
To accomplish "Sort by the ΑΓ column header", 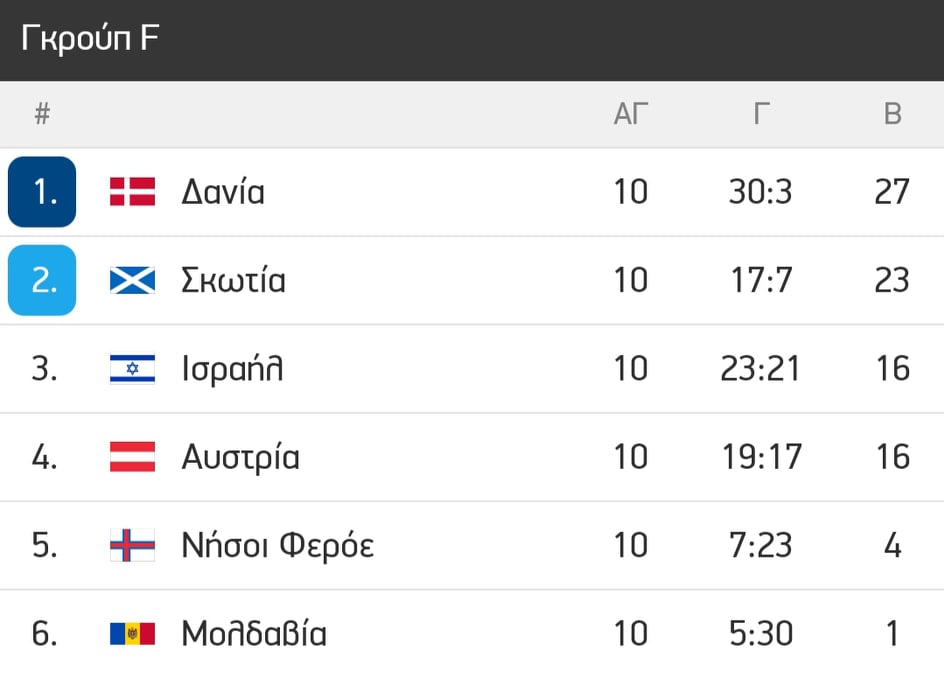I will pyautogui.click(x=630, y=114).
